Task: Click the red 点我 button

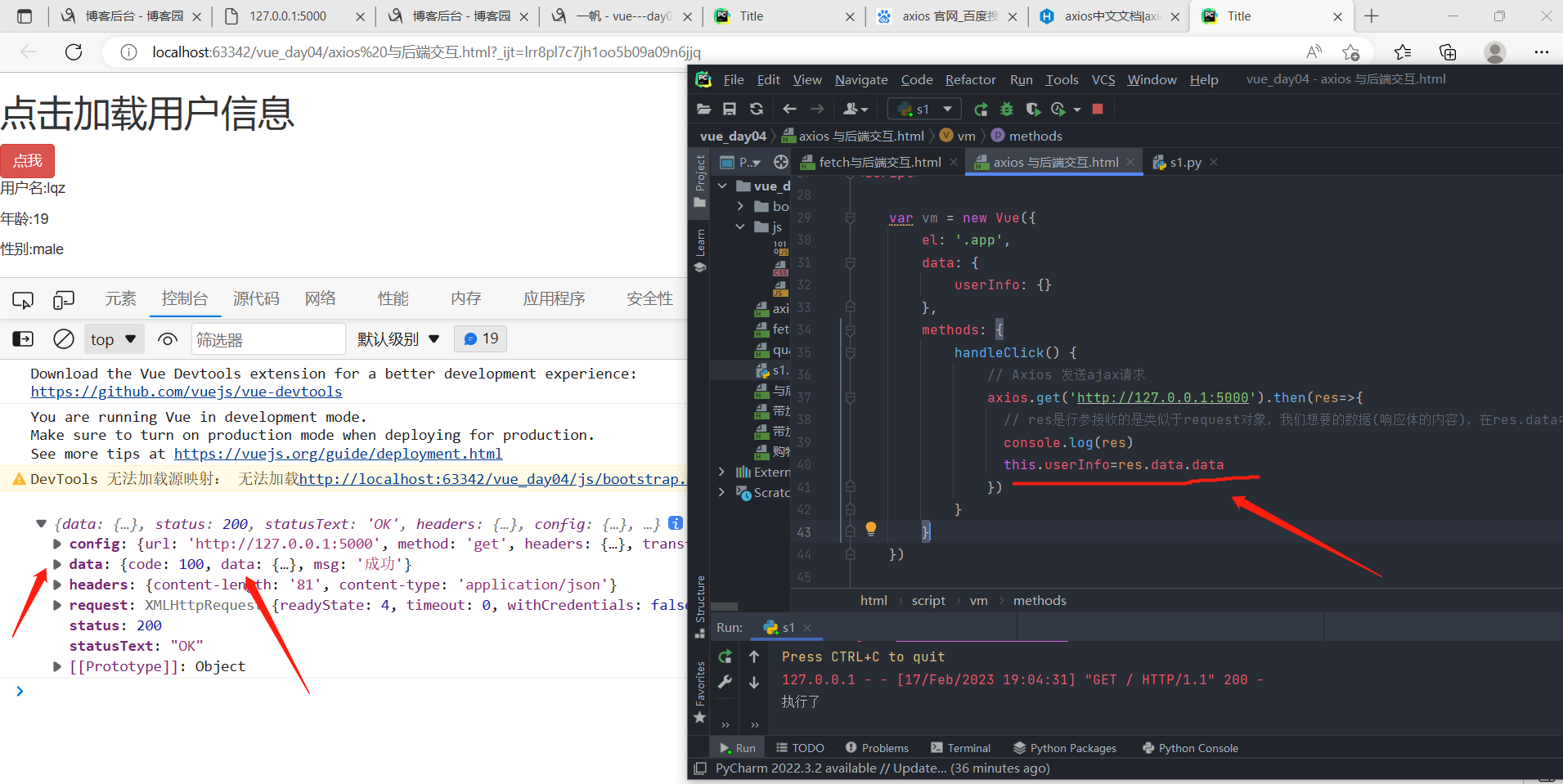Action: 28,160
